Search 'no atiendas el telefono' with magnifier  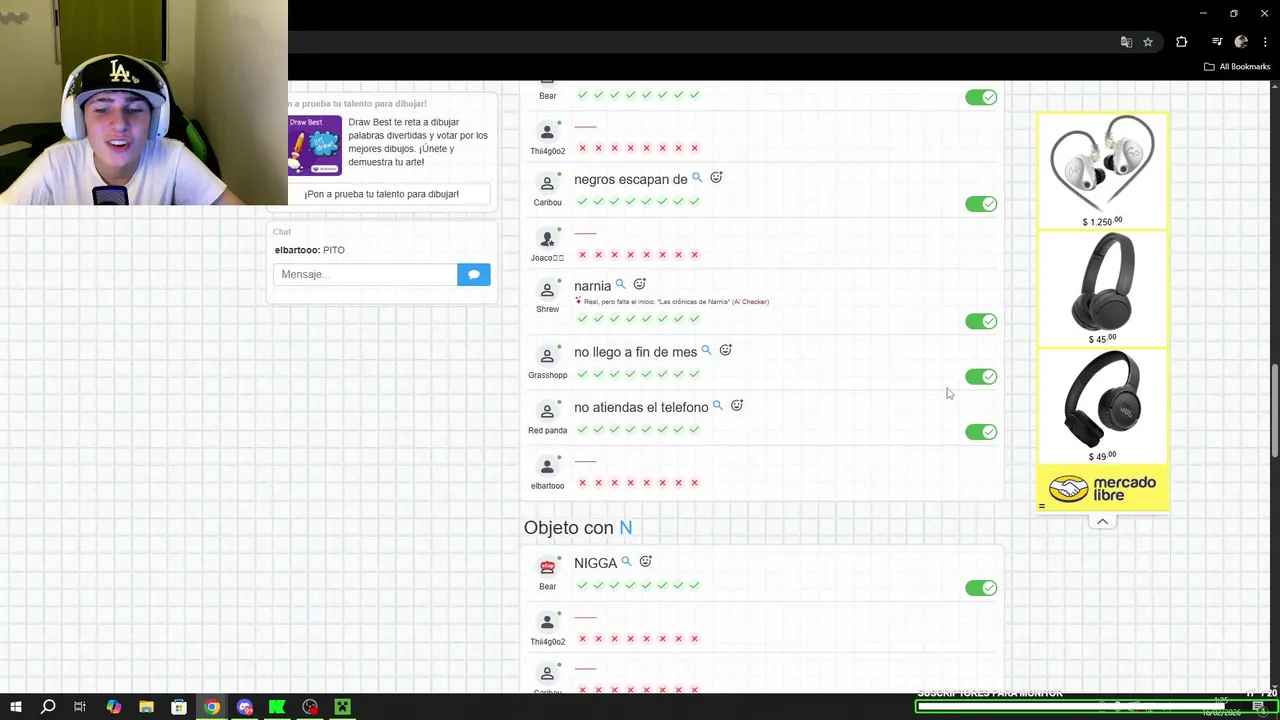coord(717,405)
